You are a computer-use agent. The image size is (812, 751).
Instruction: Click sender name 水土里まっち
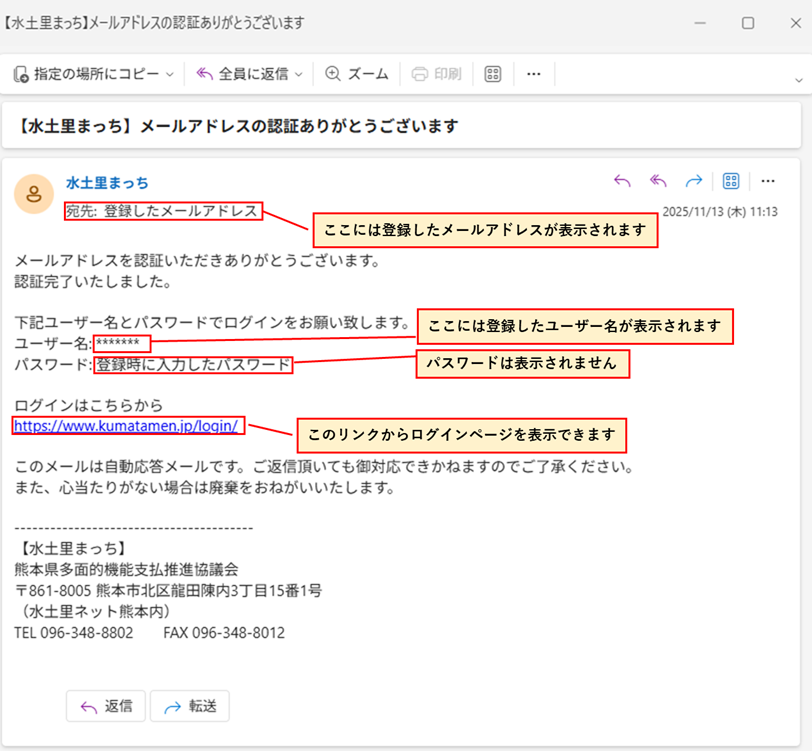coord(107,182)
